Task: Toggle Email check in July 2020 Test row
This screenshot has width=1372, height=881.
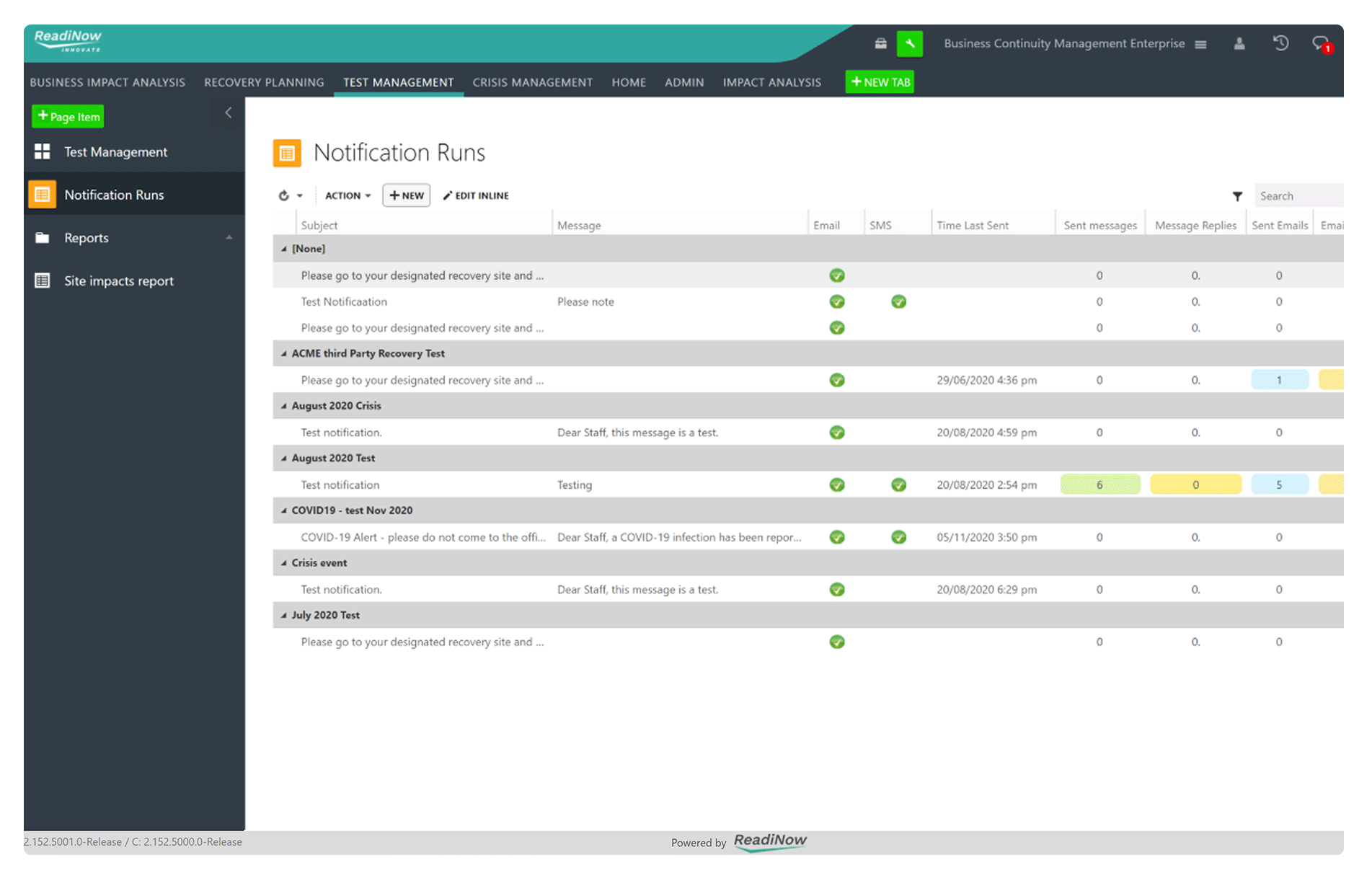Action: point(837,642)
